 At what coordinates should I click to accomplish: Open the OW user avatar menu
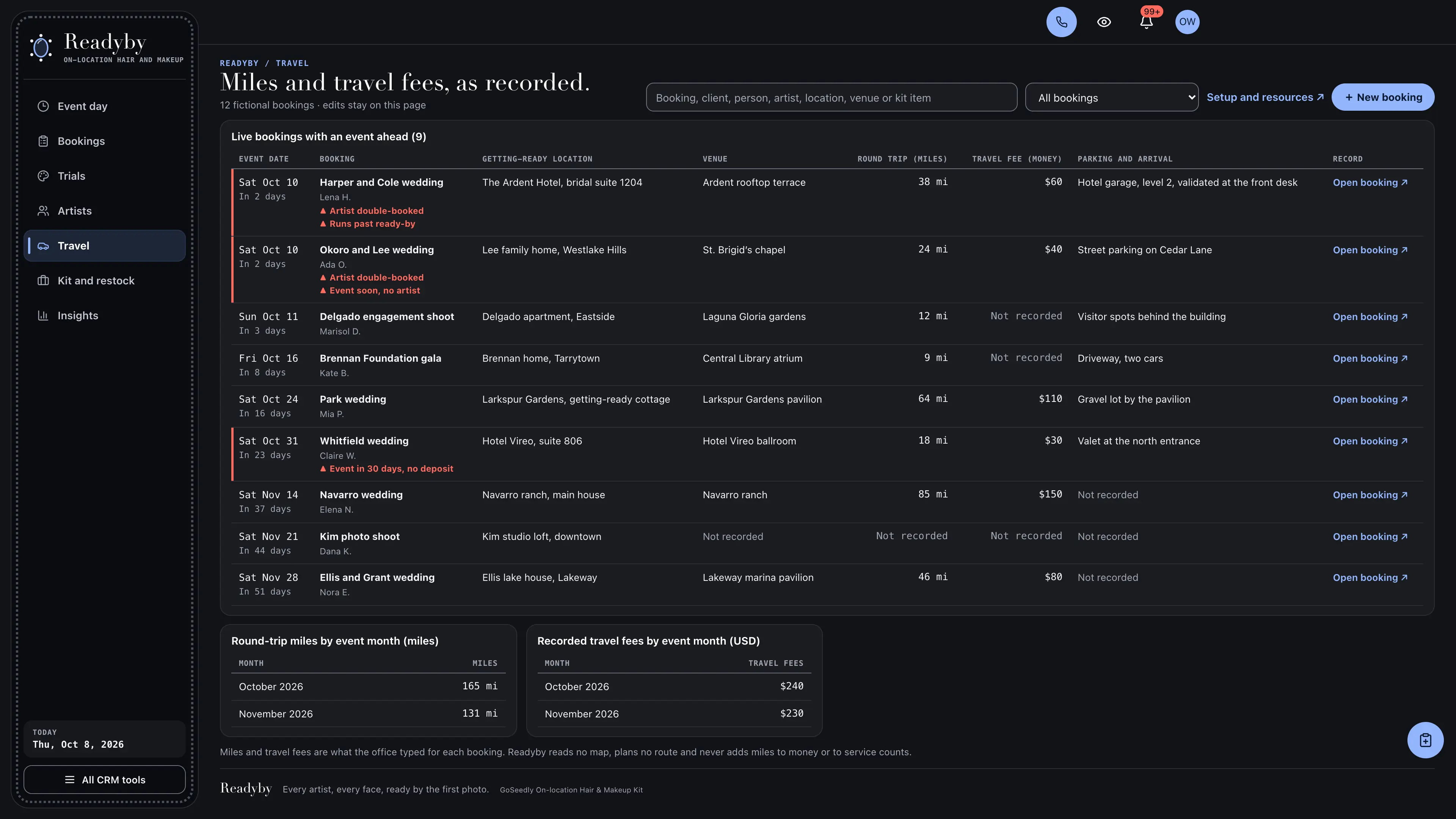pyautogui.click(x=1187, y=22)
